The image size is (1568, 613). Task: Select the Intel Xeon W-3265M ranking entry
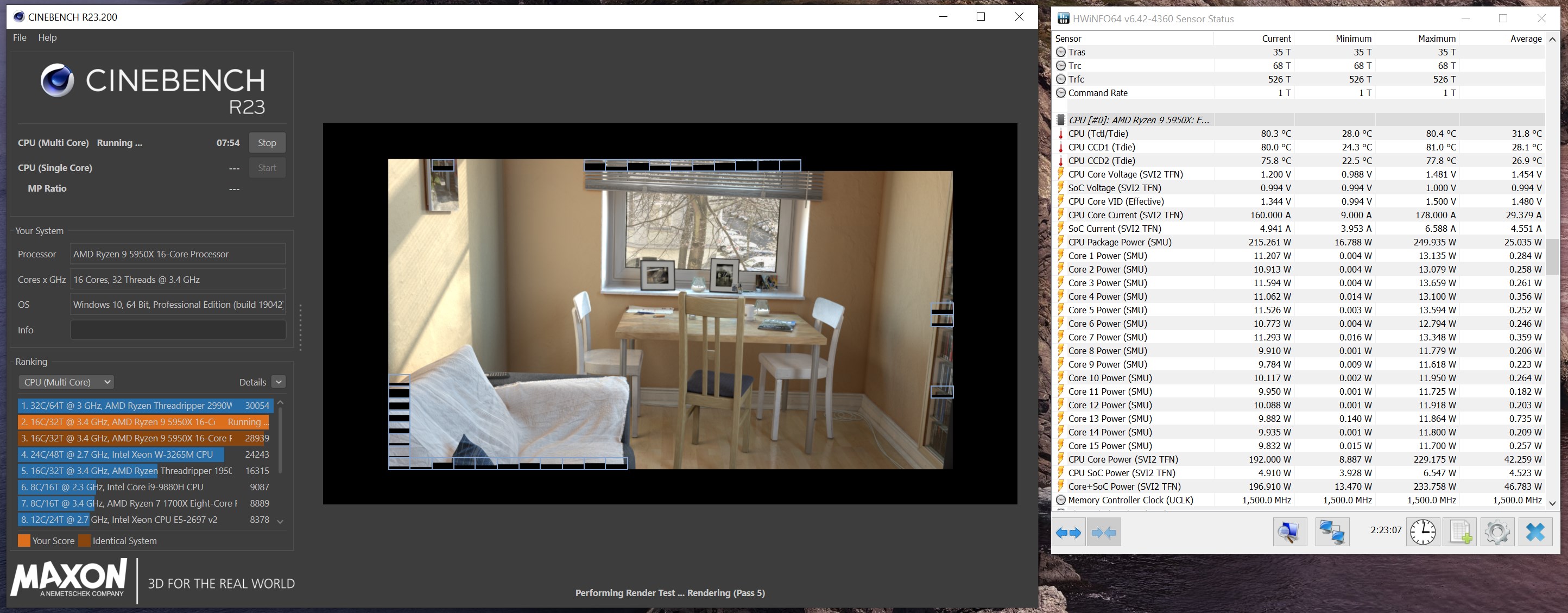[145, 455]
